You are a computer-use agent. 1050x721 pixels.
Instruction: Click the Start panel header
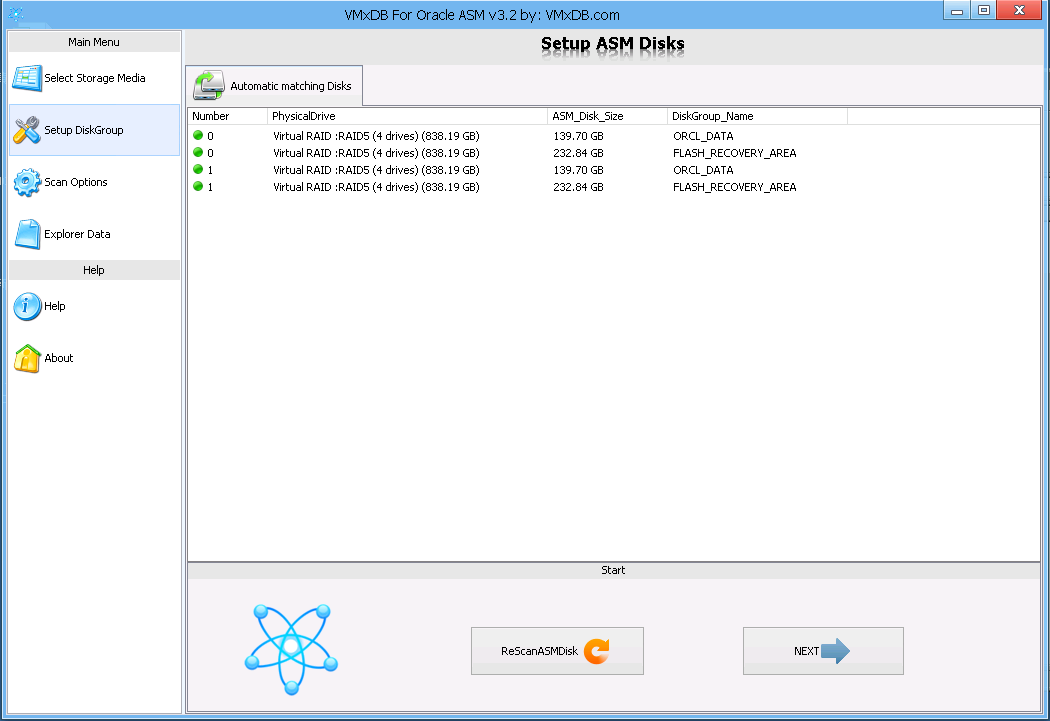tap(613, 570)
